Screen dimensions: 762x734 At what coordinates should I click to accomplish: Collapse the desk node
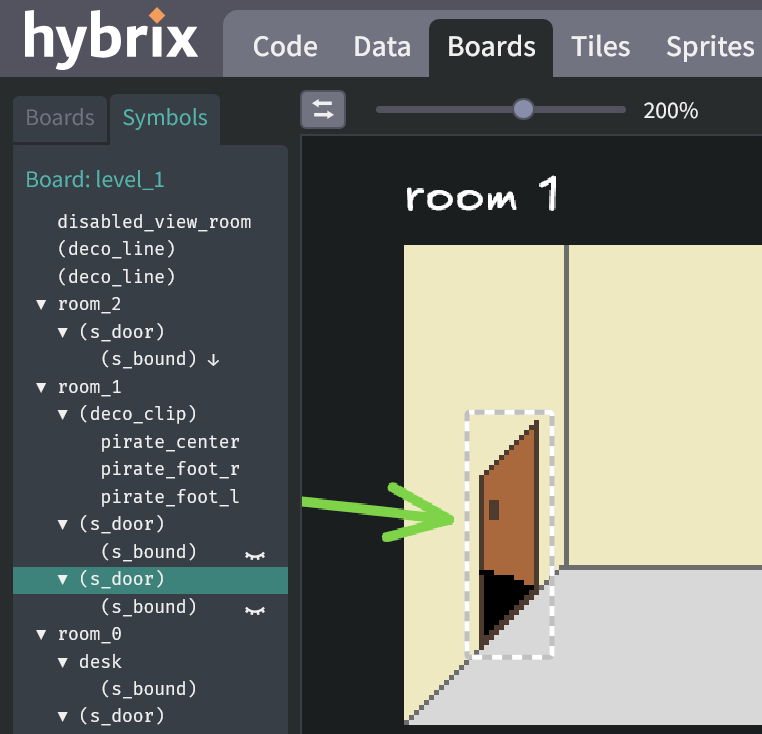pyautogui.click(x=63, y=662)
